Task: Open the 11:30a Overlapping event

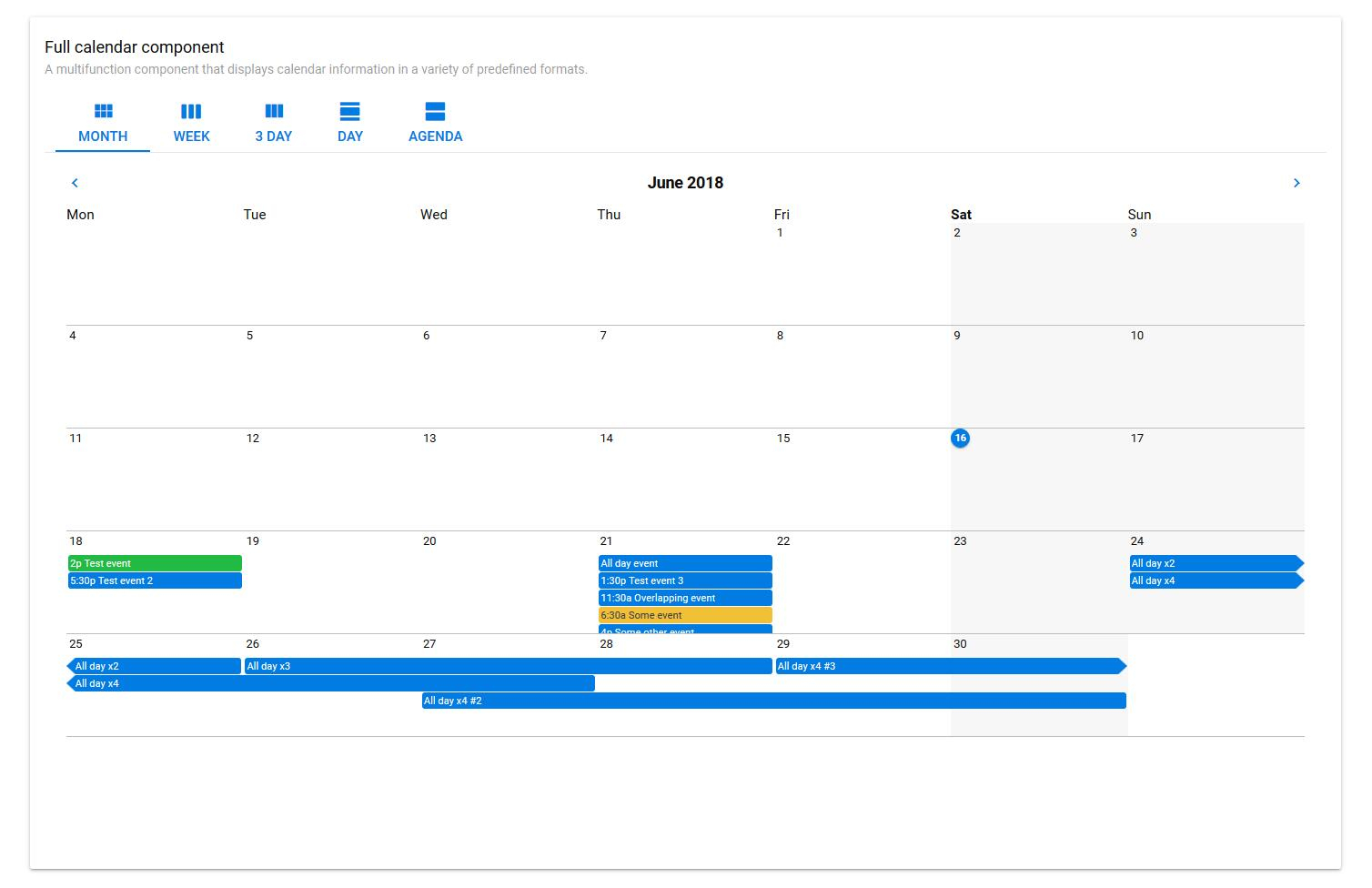Action: point(685,598)
